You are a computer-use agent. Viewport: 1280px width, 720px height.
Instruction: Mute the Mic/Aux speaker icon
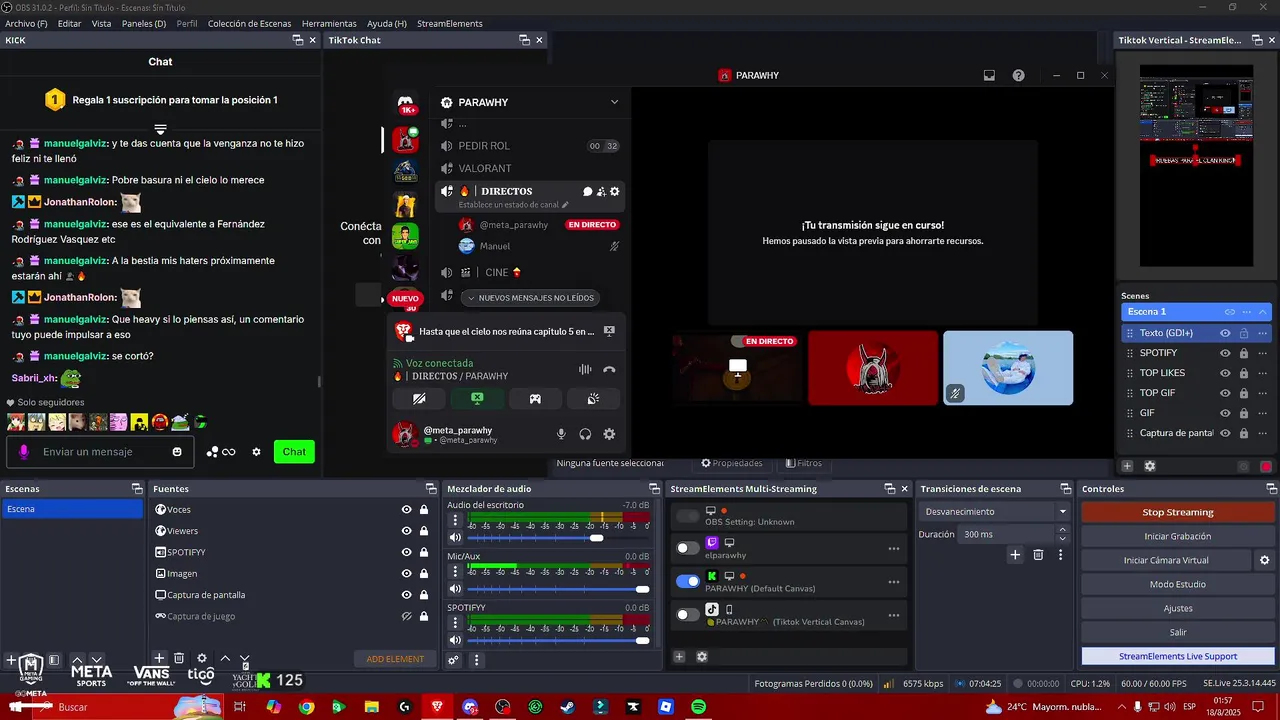coord(455,589)
